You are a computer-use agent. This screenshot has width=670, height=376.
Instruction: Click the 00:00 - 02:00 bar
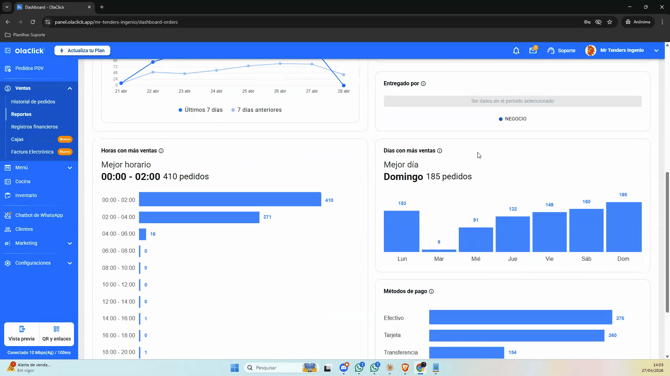pyautogui.click(x=230, y=199)
